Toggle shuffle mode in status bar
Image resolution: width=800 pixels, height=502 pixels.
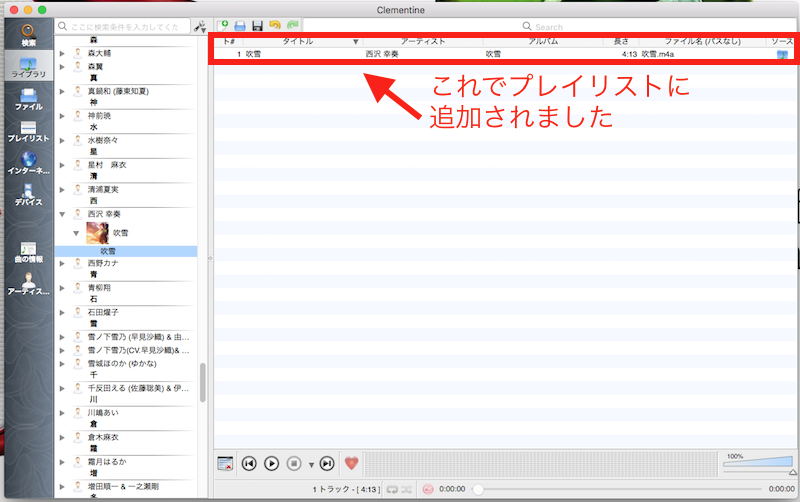coord(407,489)
